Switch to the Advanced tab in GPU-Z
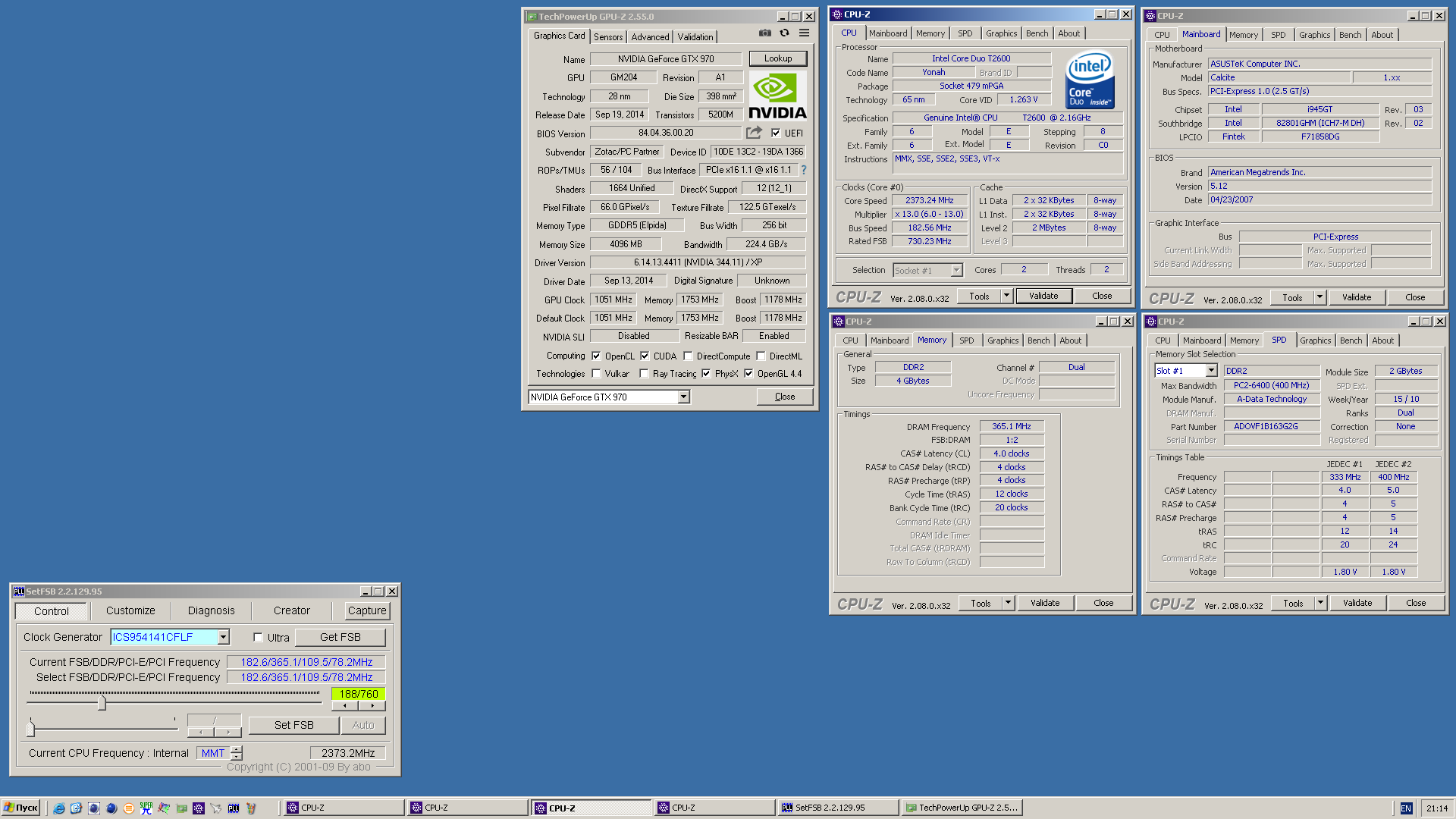This screenshot has height=819, width=1456. [650, 37]
